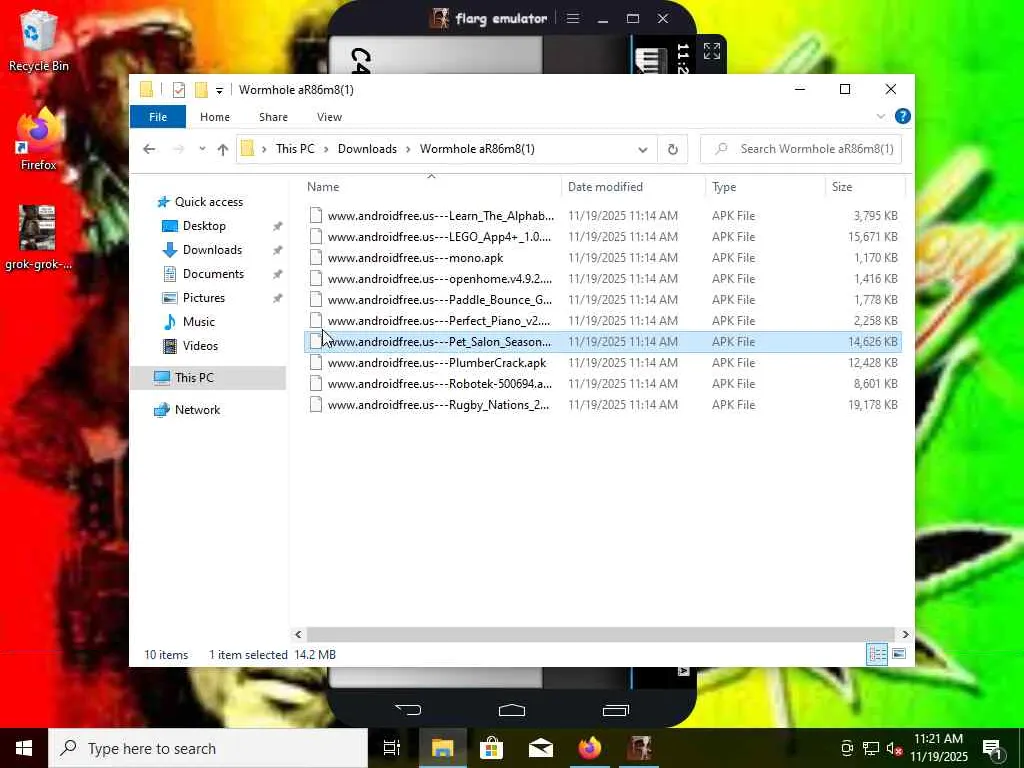Open the View ribbon tab
This screenshot has width=1024, height=768.
point(329,117)
